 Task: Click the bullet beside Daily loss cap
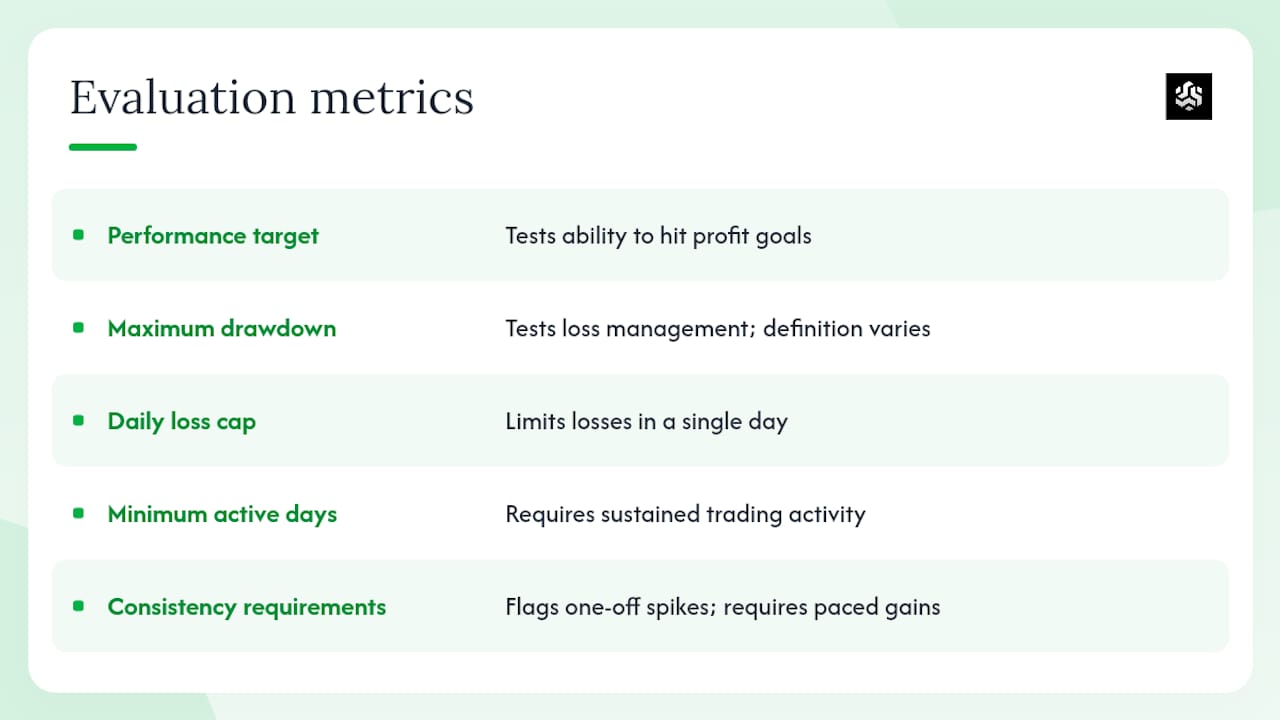tap(79, 421)
